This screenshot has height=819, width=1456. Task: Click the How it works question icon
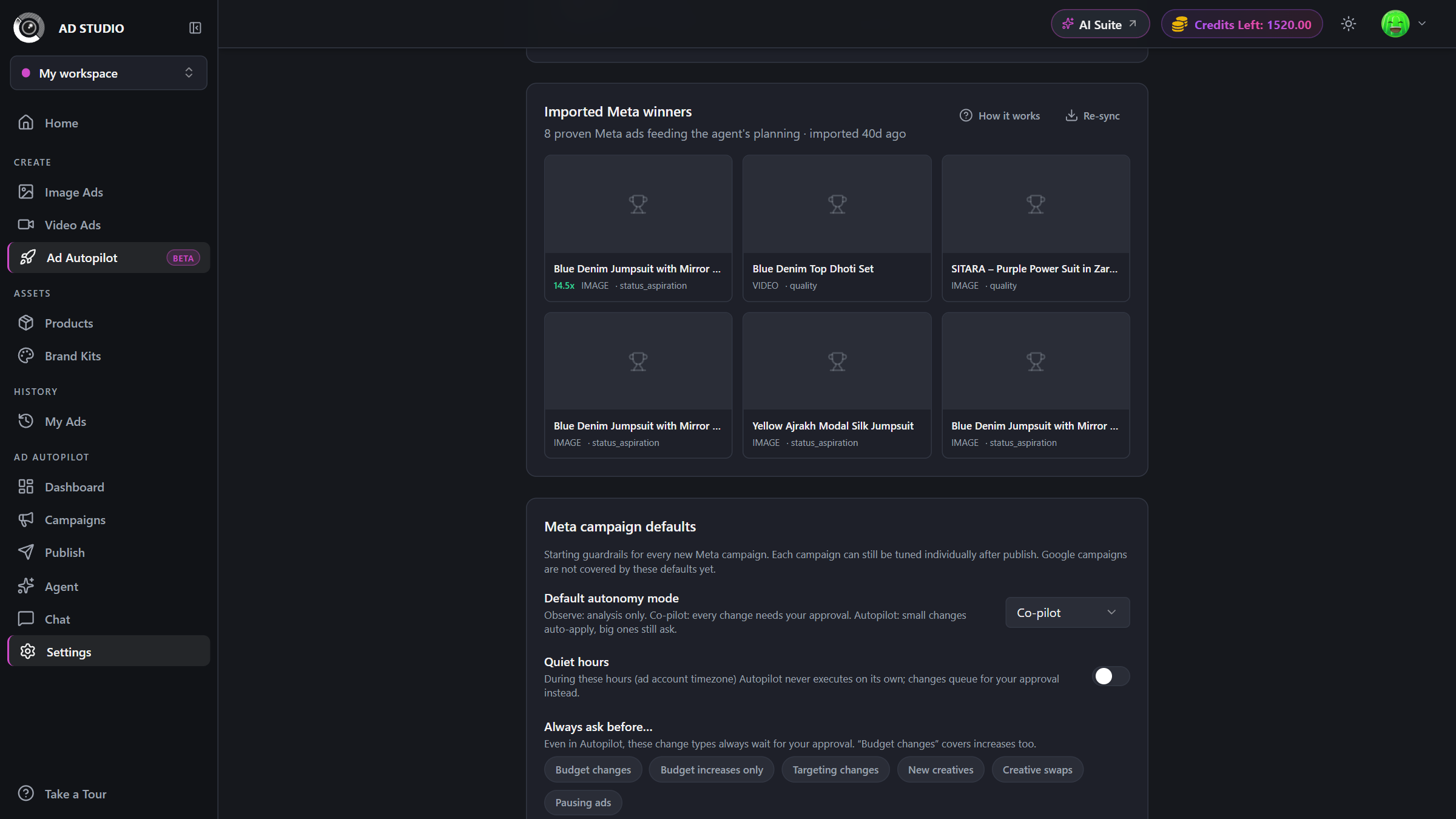966,115
